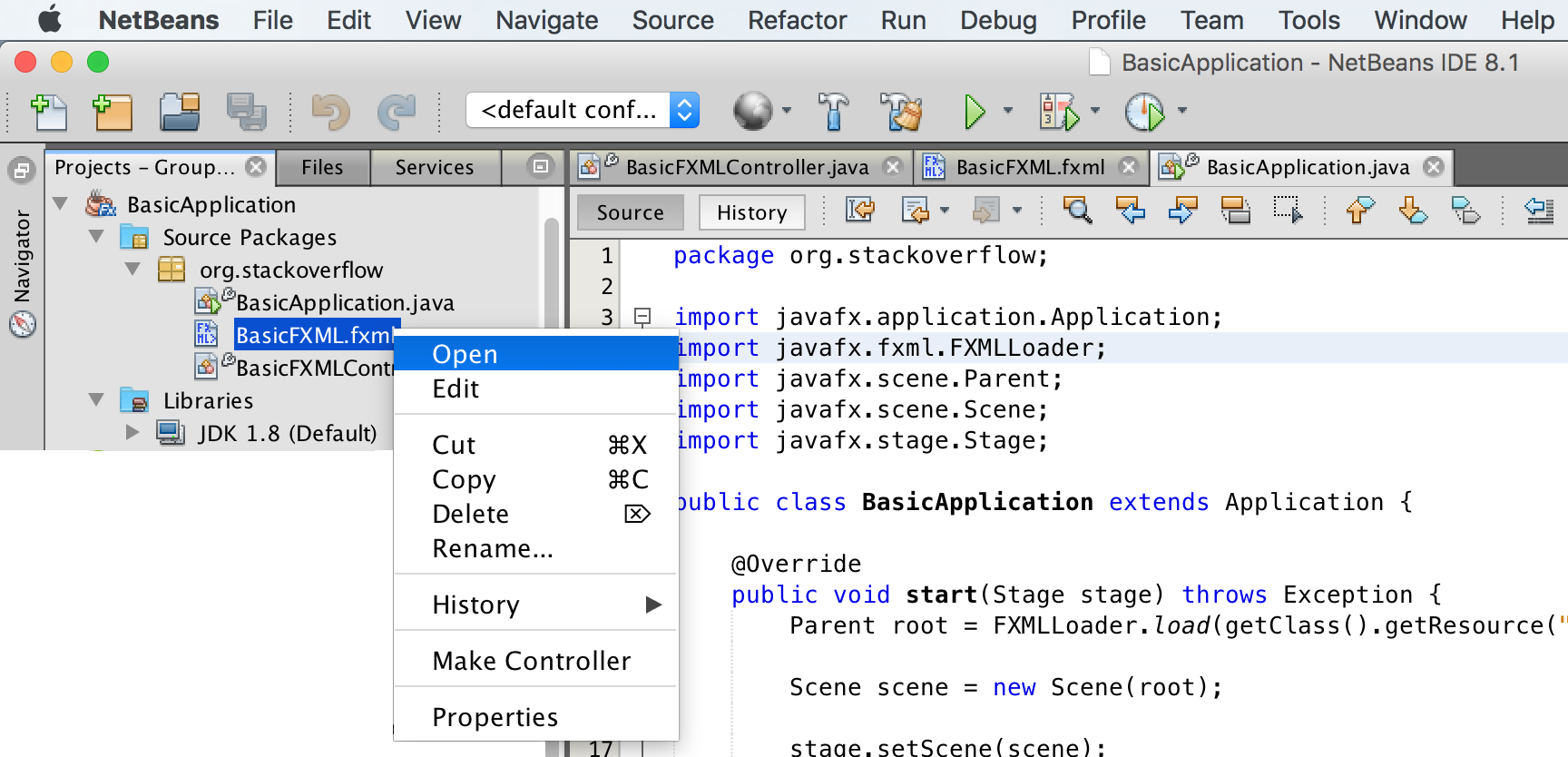Click the Build Project hammer icon
Image resolution: width=1568 pixels, height=757 pixels.
click(833, 112)
